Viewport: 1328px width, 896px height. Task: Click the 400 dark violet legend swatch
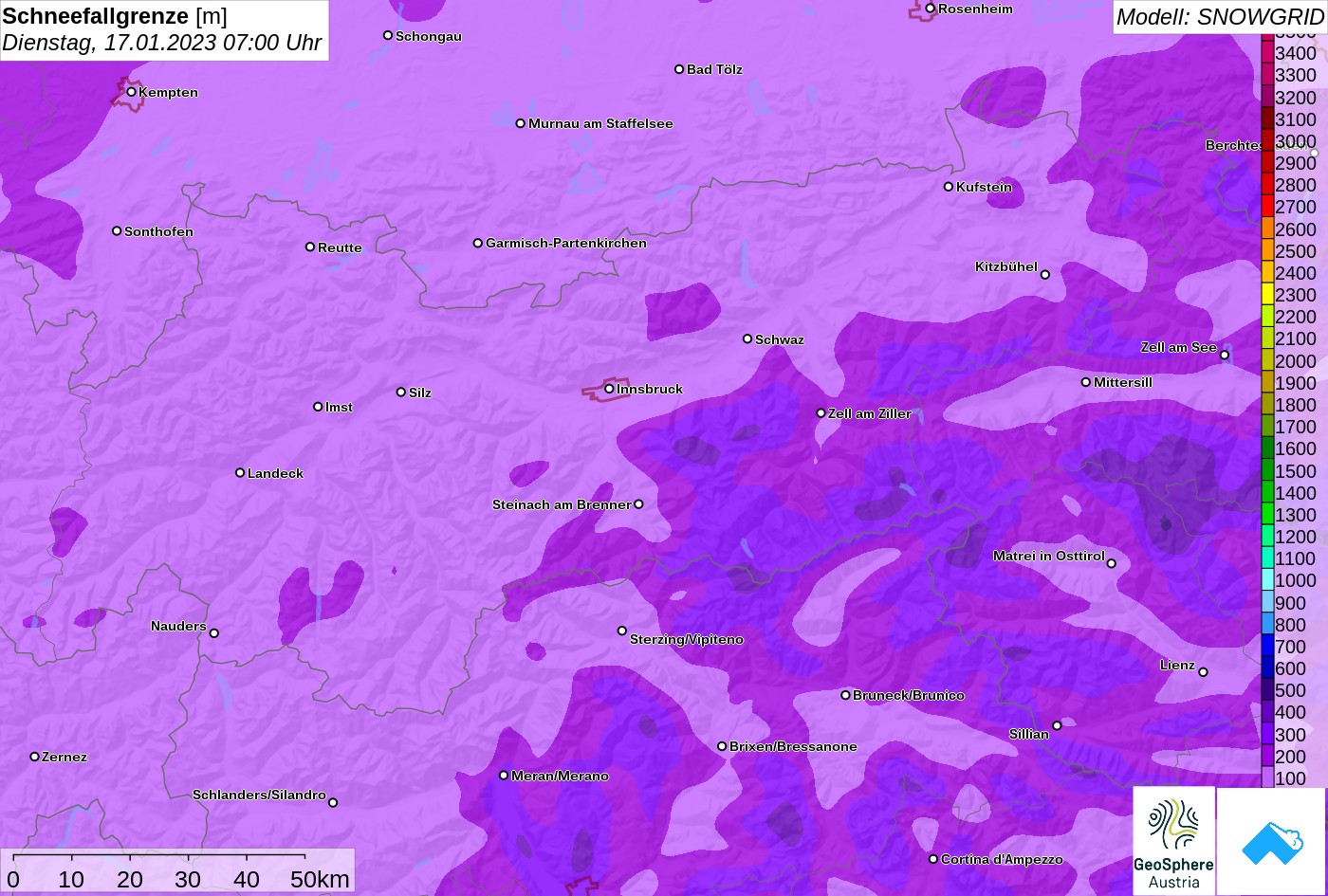[1267, 711]
